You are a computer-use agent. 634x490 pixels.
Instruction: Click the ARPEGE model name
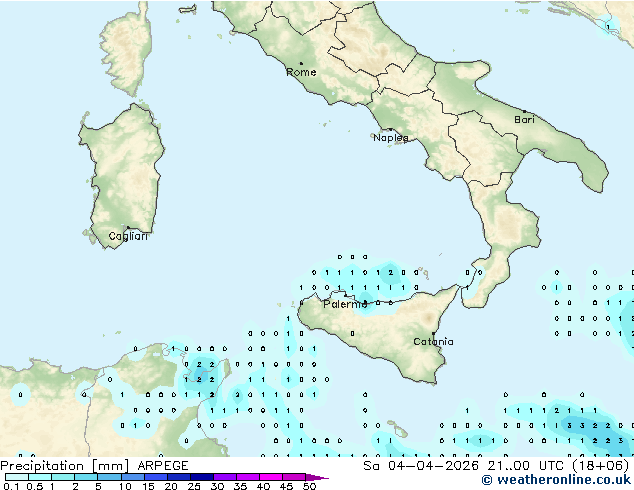coord(163,466)
